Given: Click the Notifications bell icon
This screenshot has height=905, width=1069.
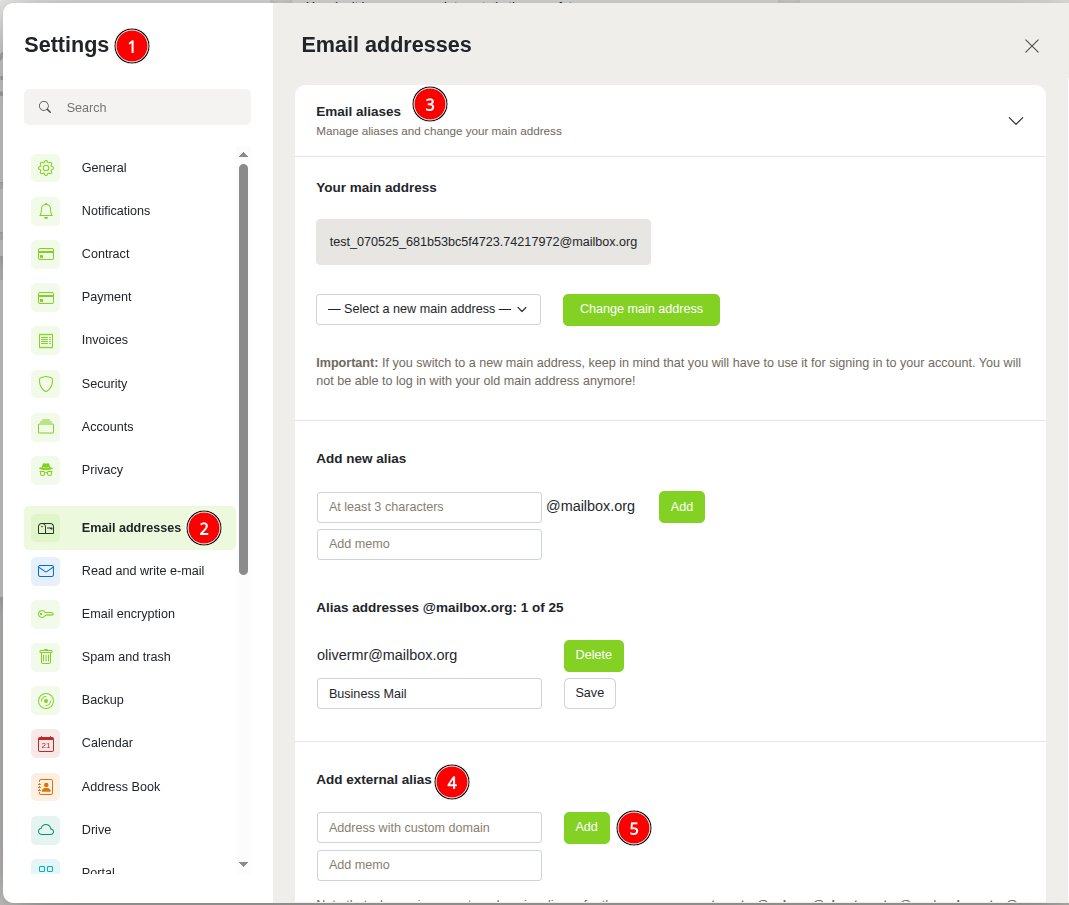Looking at the screenshot, I should tap(45, 211).
